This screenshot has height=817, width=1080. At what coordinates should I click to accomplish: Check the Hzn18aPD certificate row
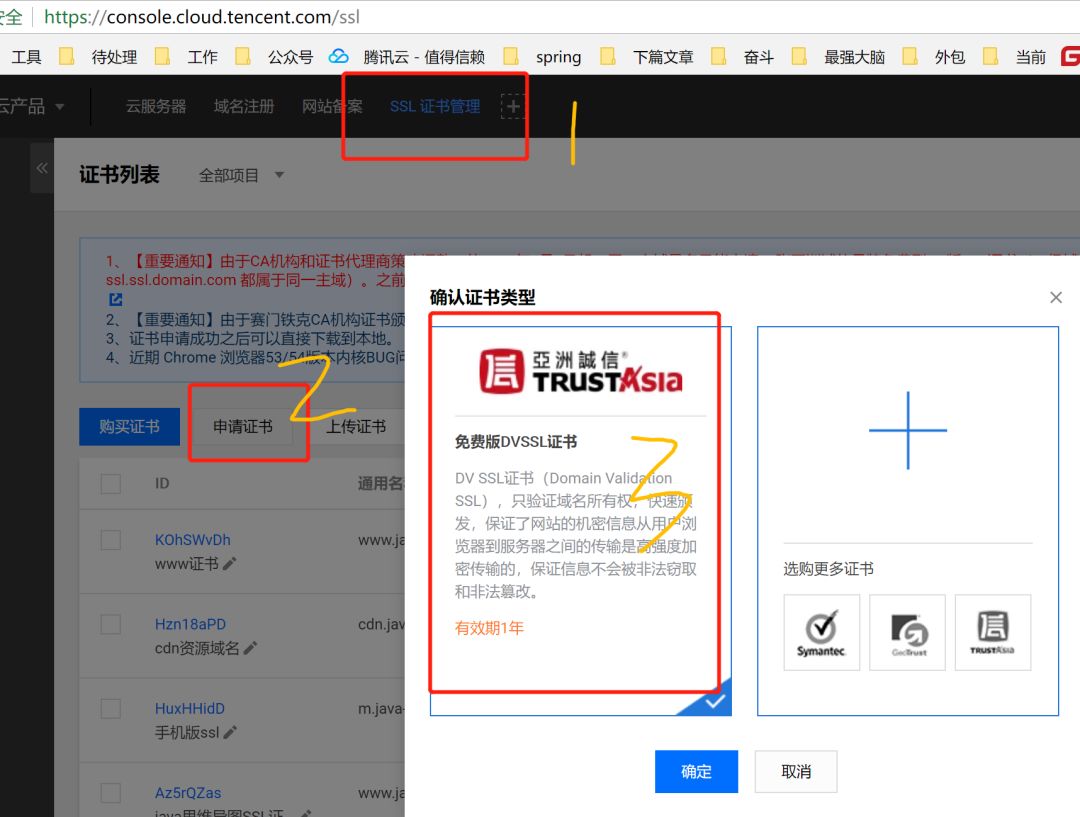(111, 624)
